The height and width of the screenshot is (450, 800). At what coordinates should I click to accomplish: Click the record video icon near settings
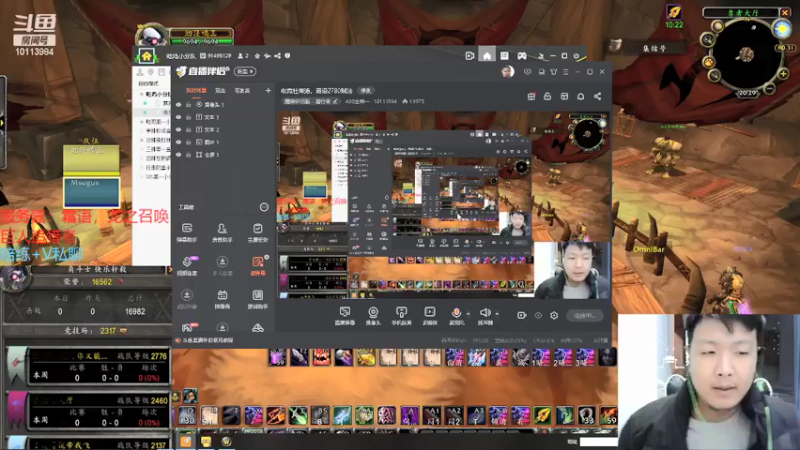(521, 316)
